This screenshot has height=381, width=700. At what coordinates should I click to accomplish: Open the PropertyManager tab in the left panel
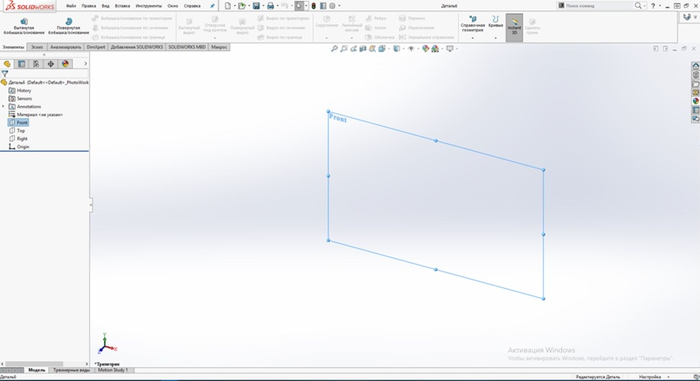[21, 64]
